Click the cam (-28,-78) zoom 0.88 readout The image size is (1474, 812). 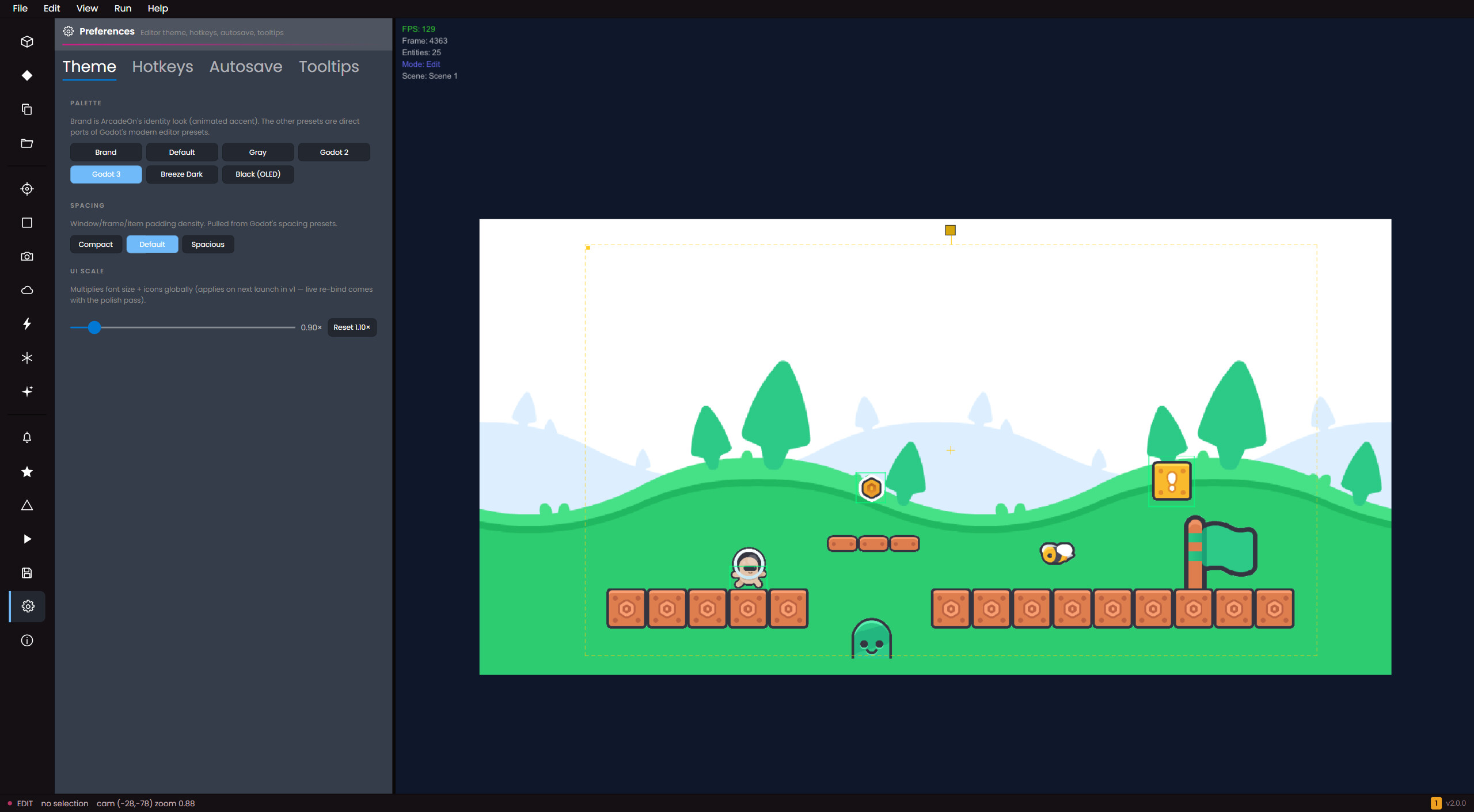[x=146, y=803]
